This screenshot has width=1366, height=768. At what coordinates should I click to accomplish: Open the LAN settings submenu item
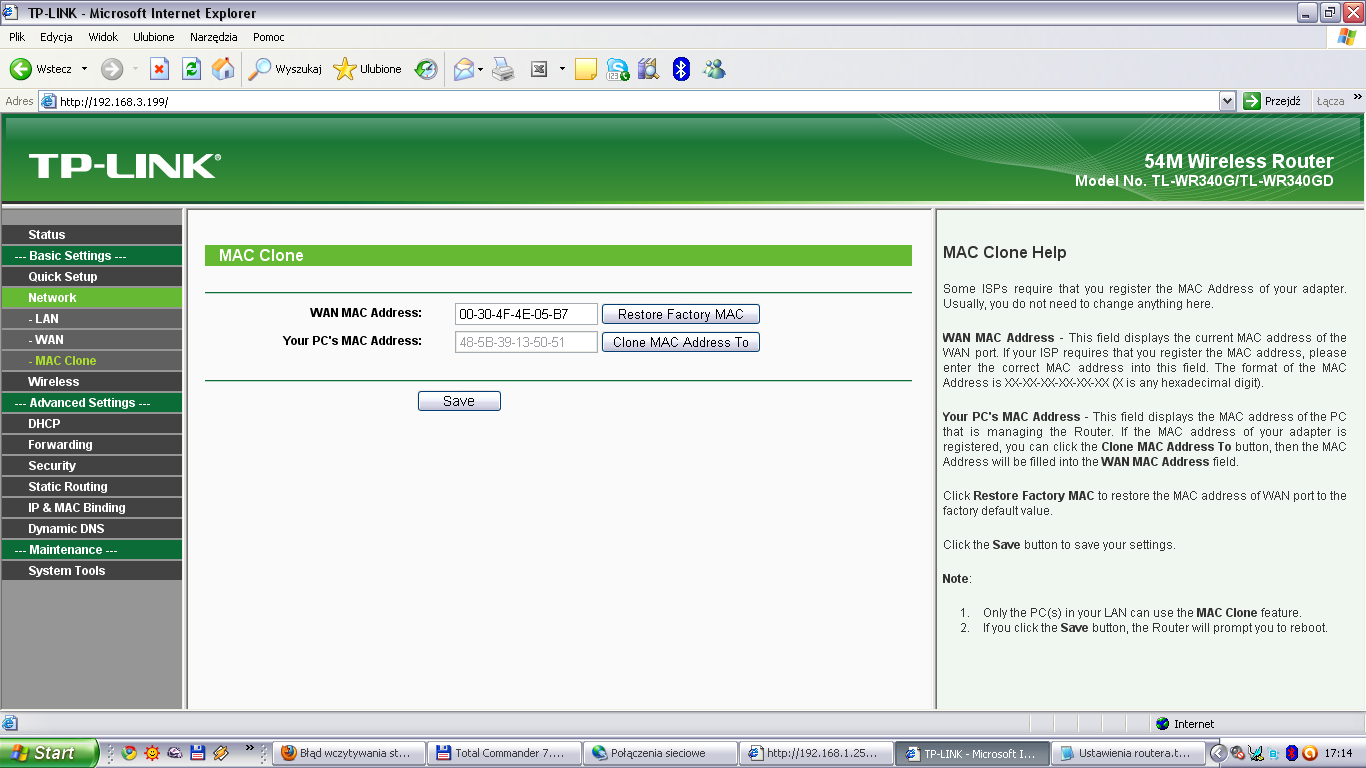(x=91, y=319)
